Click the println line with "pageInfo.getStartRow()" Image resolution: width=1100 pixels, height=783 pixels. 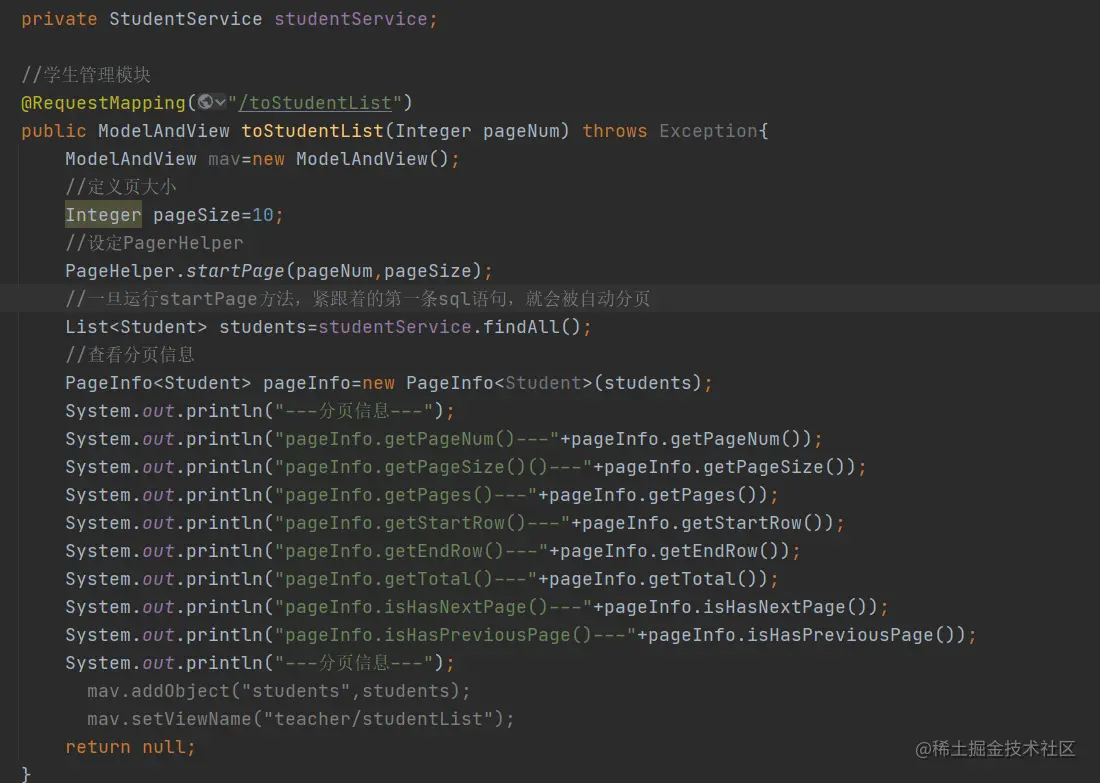(x=455, y=523)
